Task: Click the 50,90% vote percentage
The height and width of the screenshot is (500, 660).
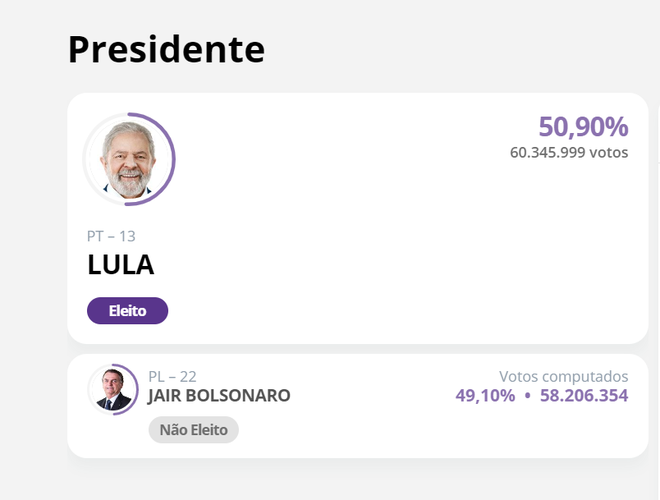Action: coord(583,127)
